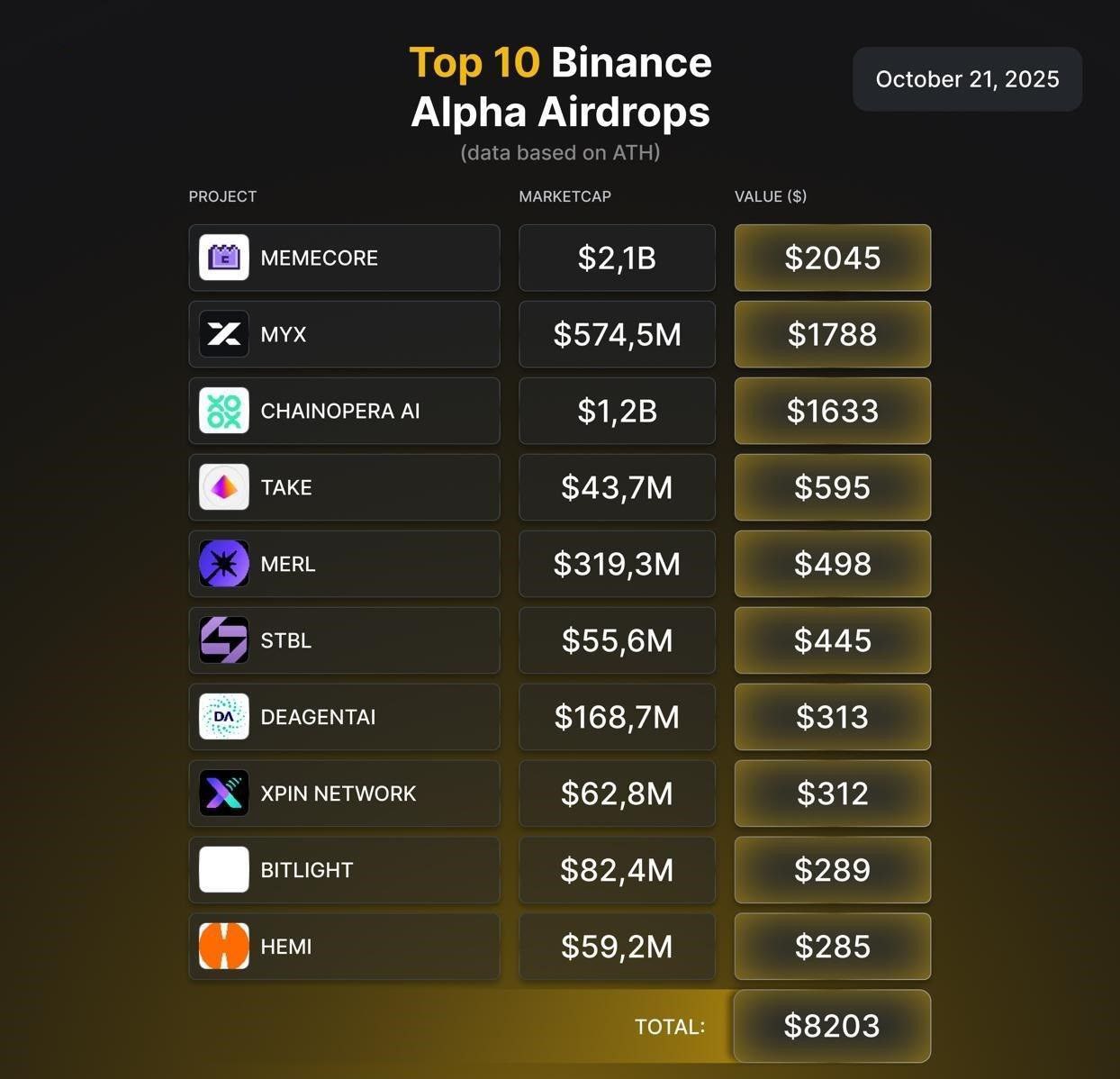Select the $1633 ChainOpera value cell
Screen dimensions: 1120x1079
tap(832, 412)
